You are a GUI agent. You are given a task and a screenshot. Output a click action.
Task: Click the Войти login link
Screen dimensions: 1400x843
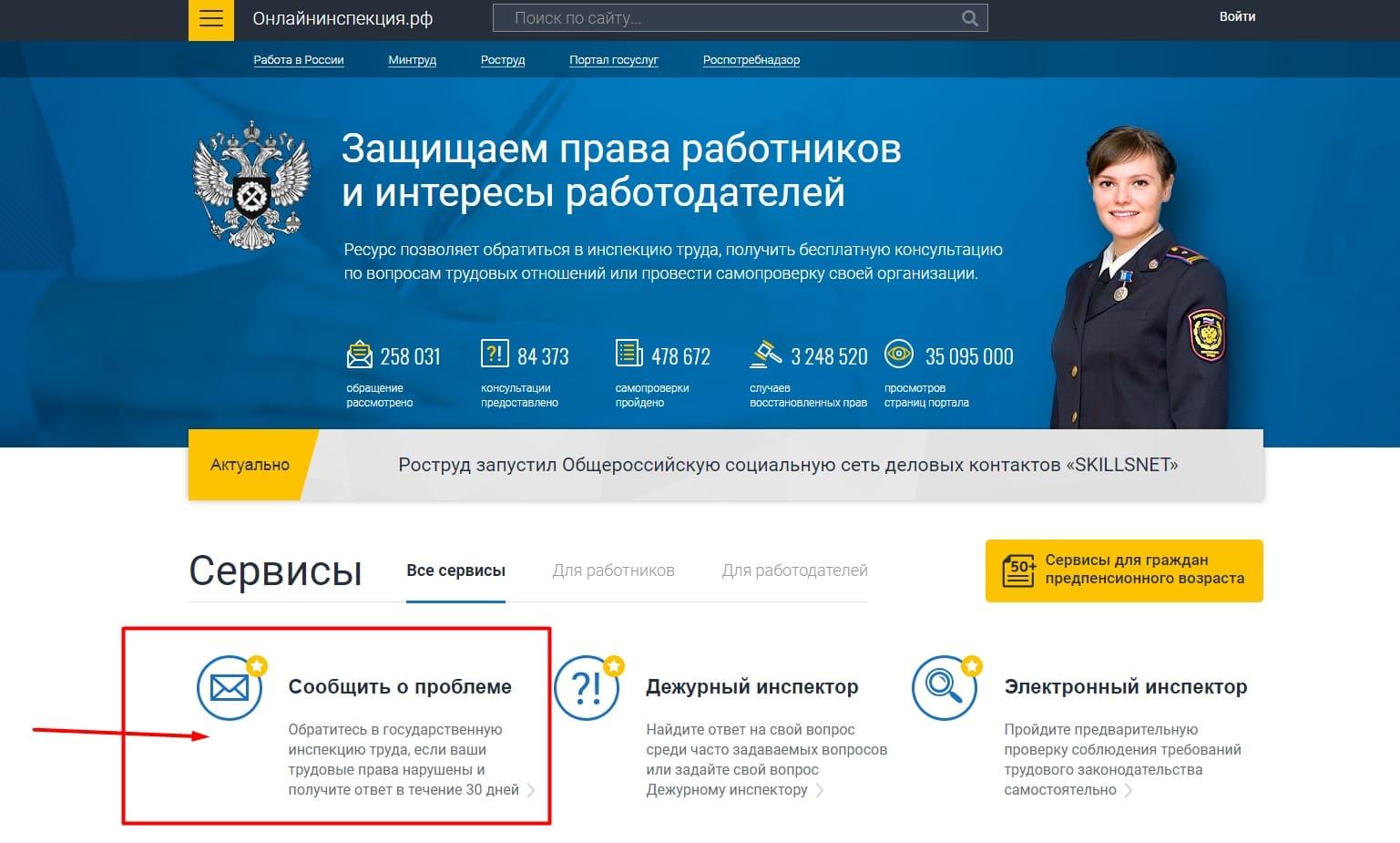tap(1237, 16)
